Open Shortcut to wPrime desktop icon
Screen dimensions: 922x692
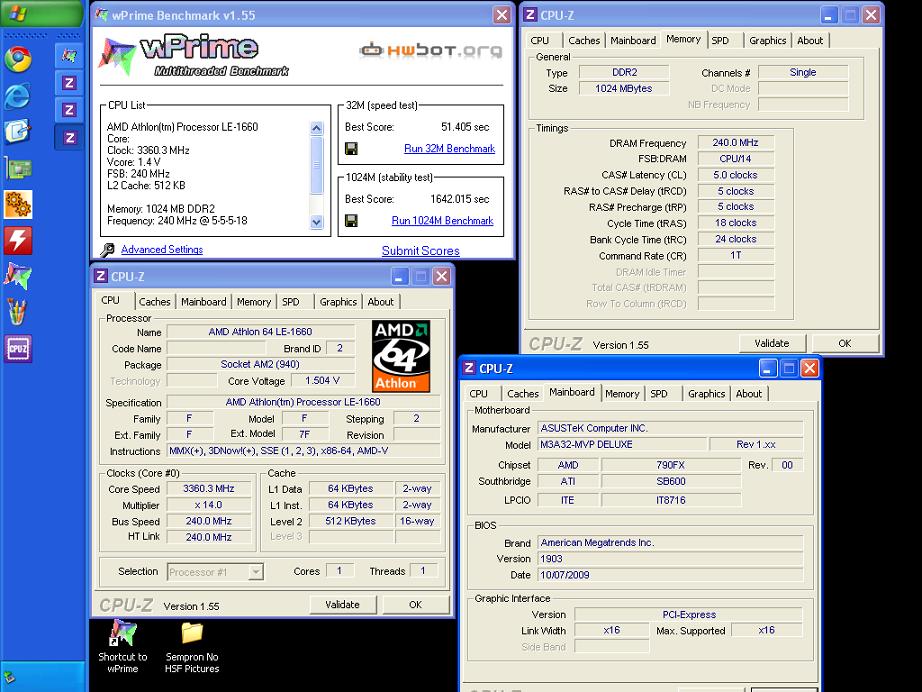coord(122,646)
